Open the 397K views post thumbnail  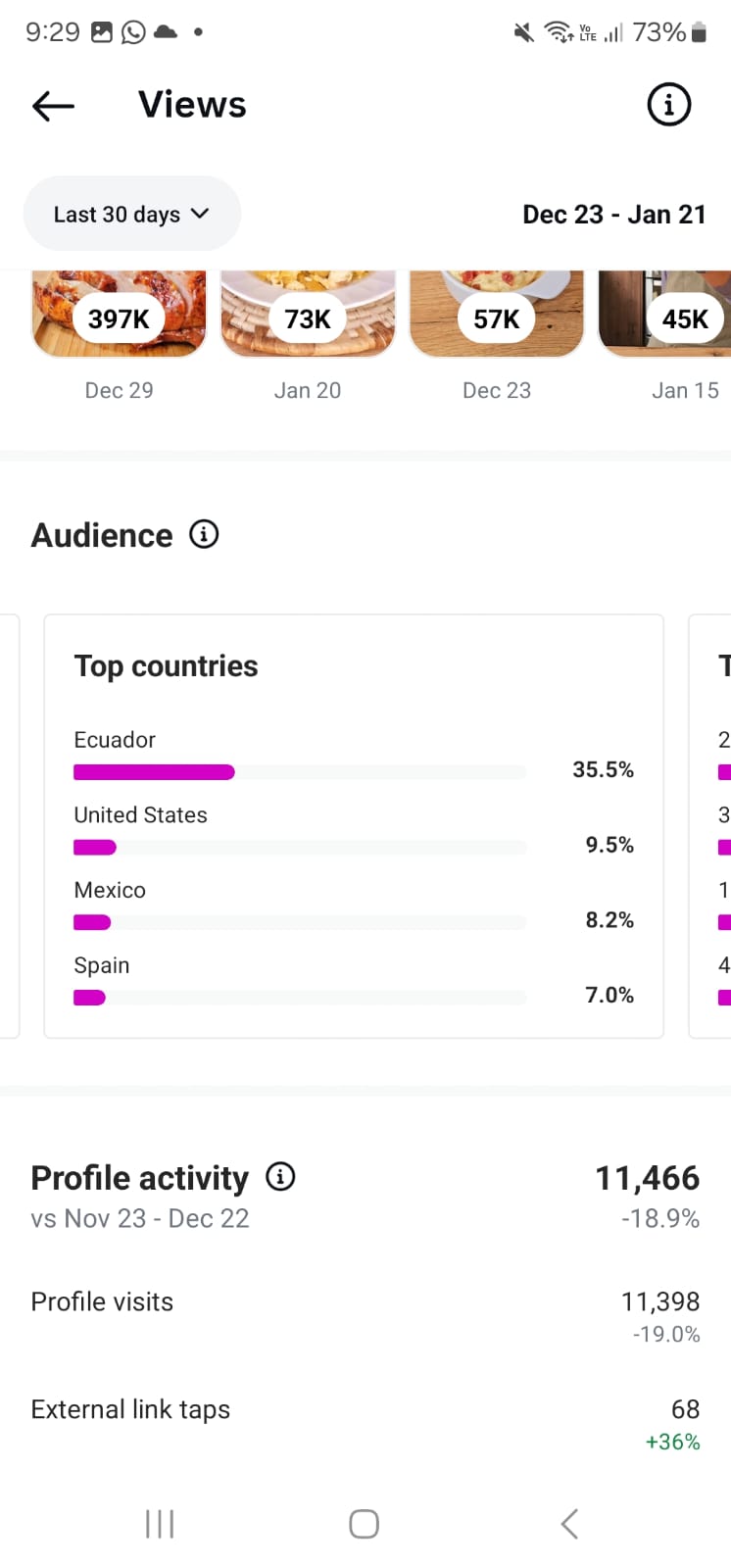[119, 315]
